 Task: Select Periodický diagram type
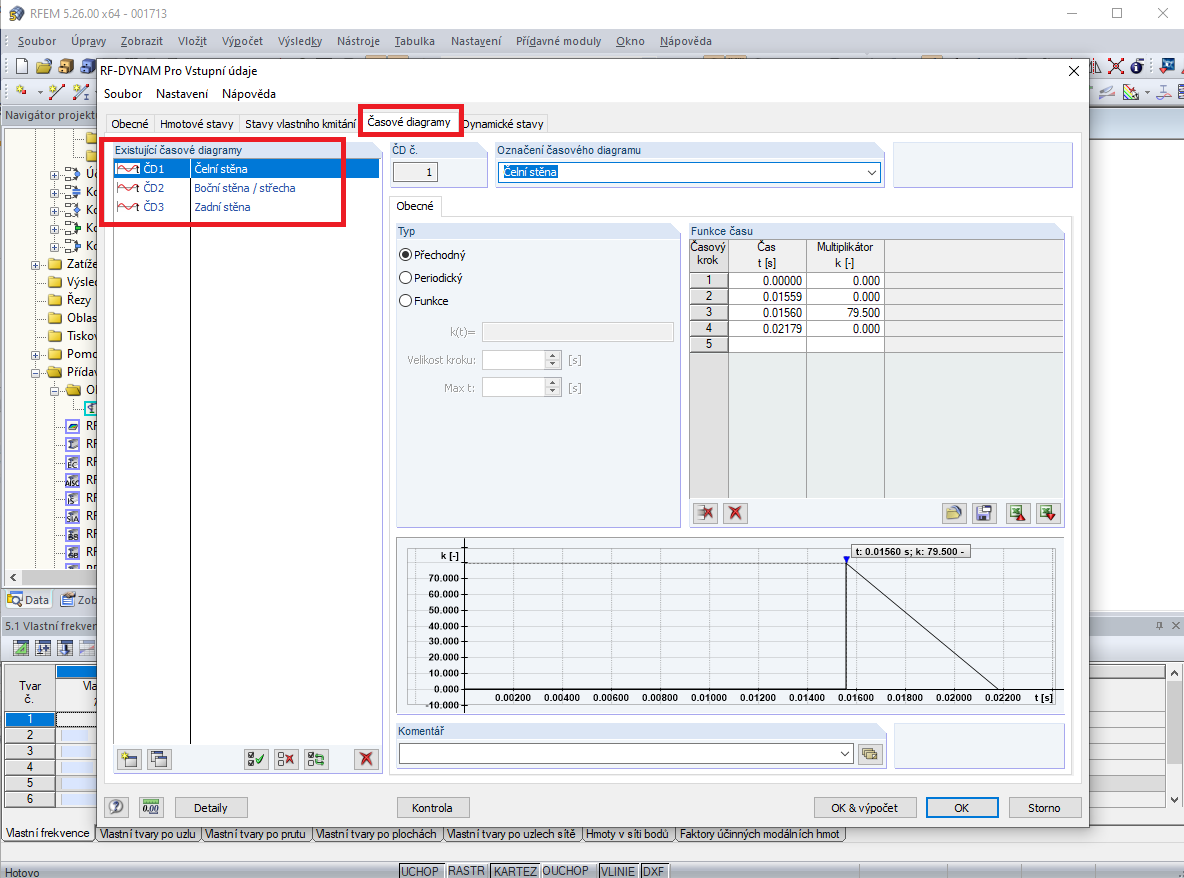point(431,278)
